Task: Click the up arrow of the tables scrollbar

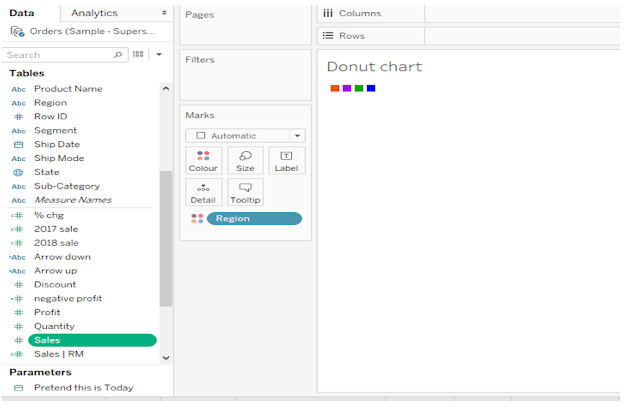Action: (166, 89)
